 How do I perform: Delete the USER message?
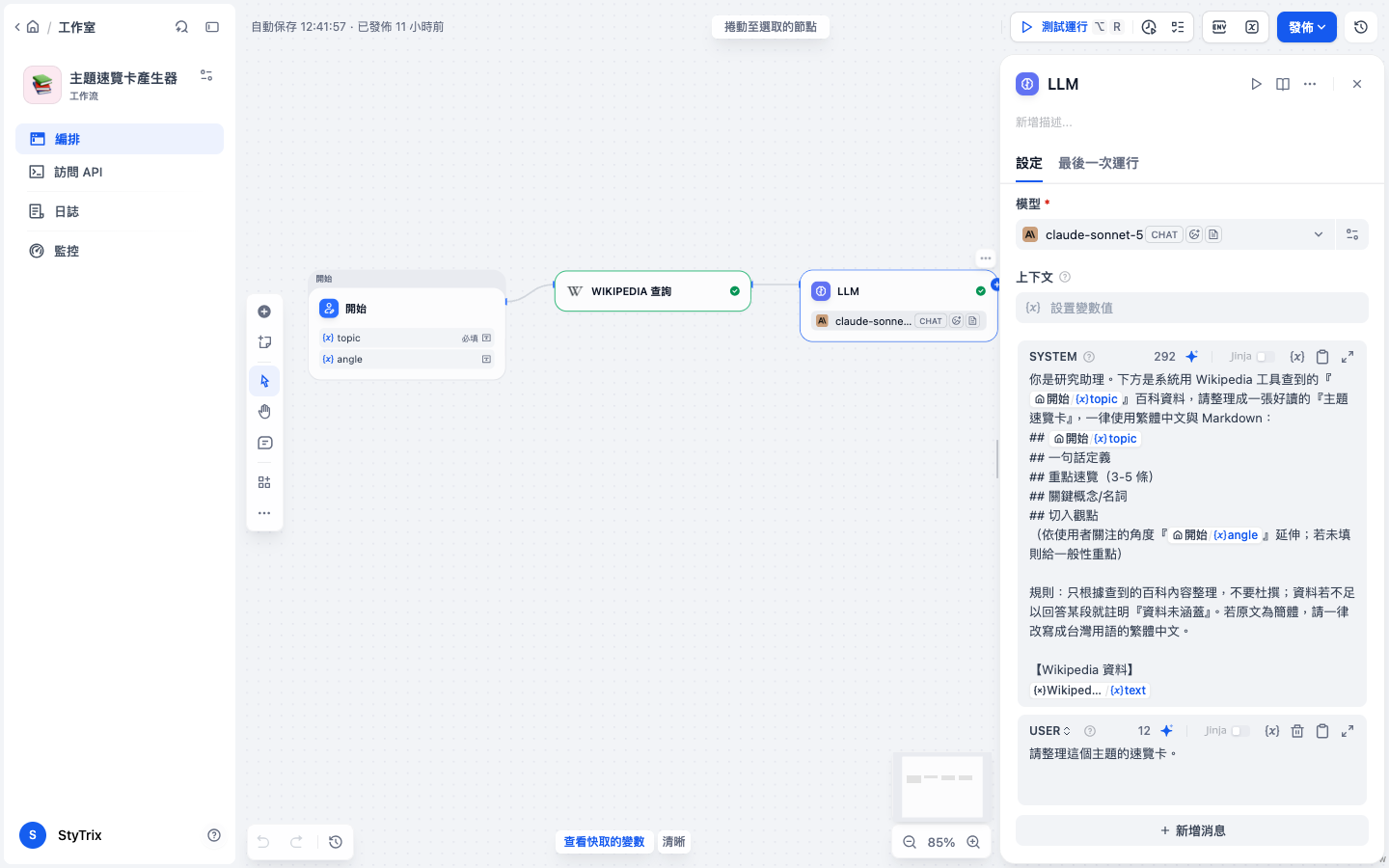click(1297, 731)
